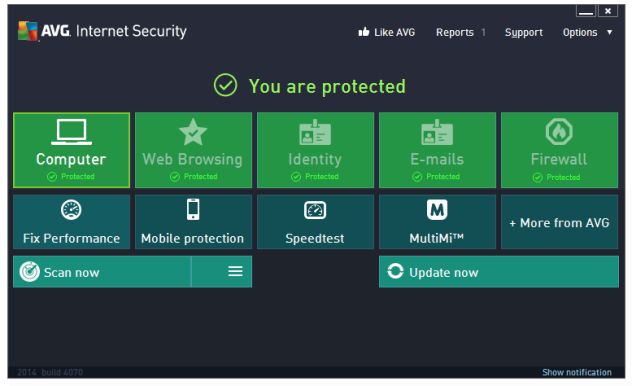Click the Show notification link

coord(576,372)
